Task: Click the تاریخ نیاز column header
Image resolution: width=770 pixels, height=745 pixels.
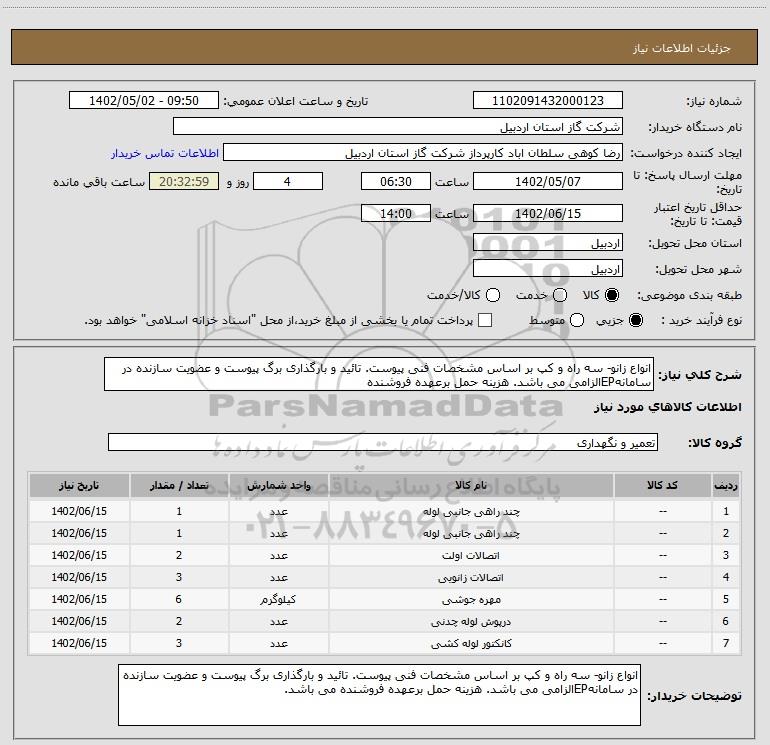Action: [79, 485]
